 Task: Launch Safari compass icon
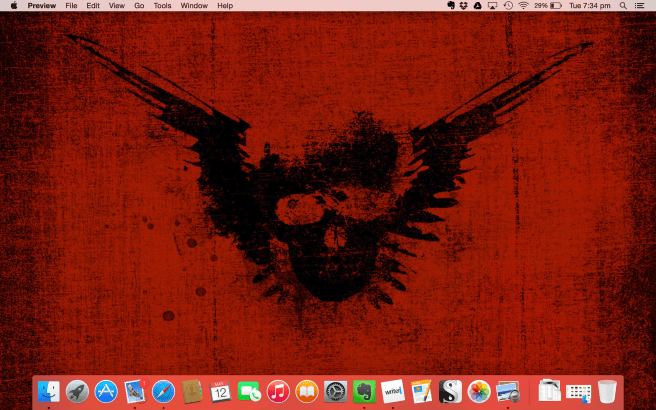pos(163,392)
